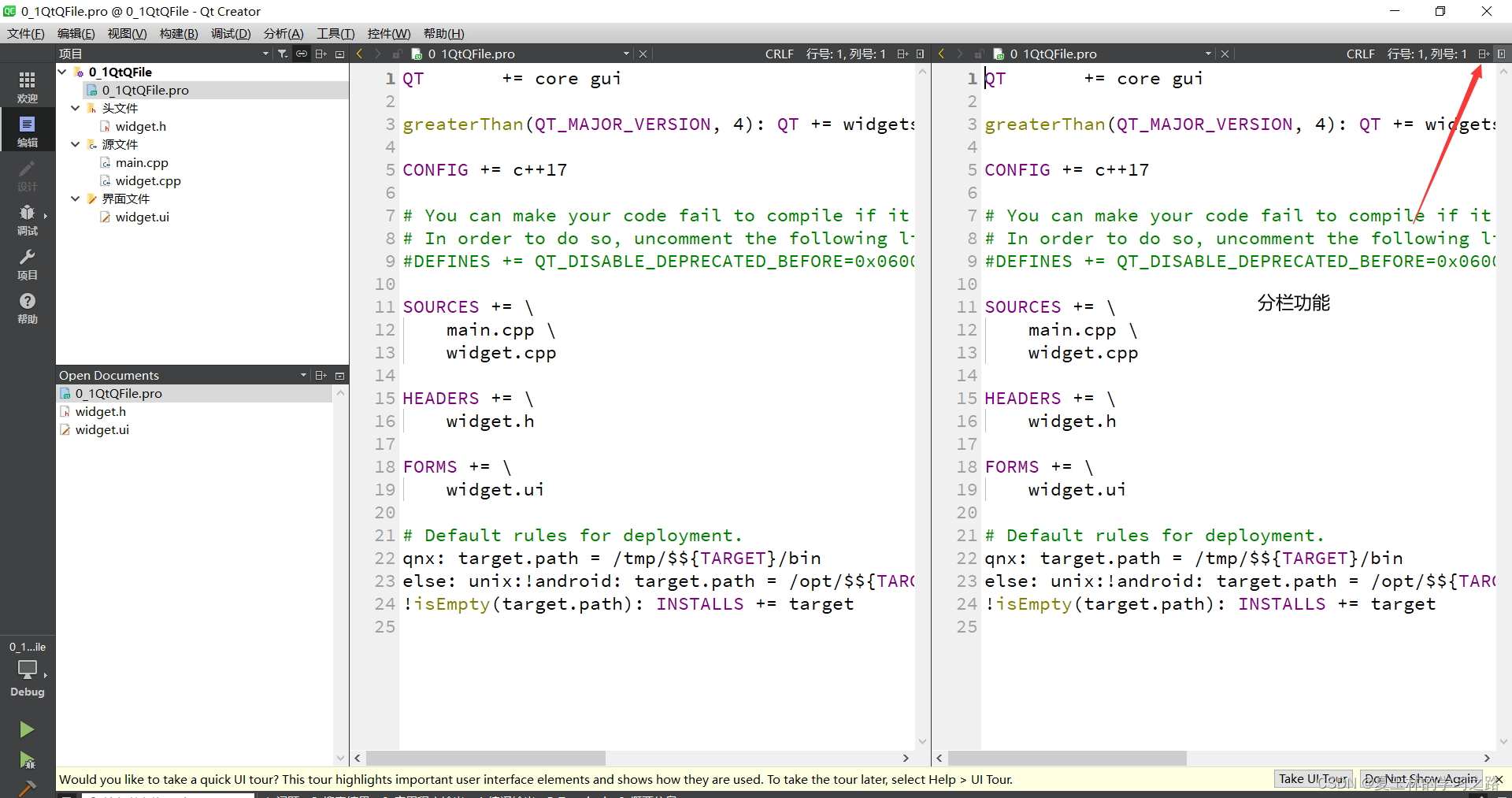Split the Open Documents panel
The width and height of the screenshot is (1512, 798).
click(321, 376)
